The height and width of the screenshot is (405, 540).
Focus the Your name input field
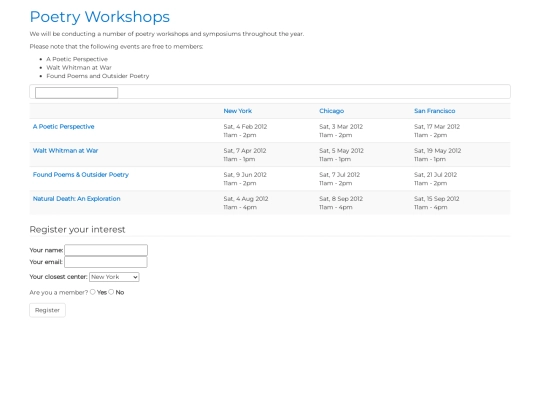pyautogui.click(x=106, y=250)
